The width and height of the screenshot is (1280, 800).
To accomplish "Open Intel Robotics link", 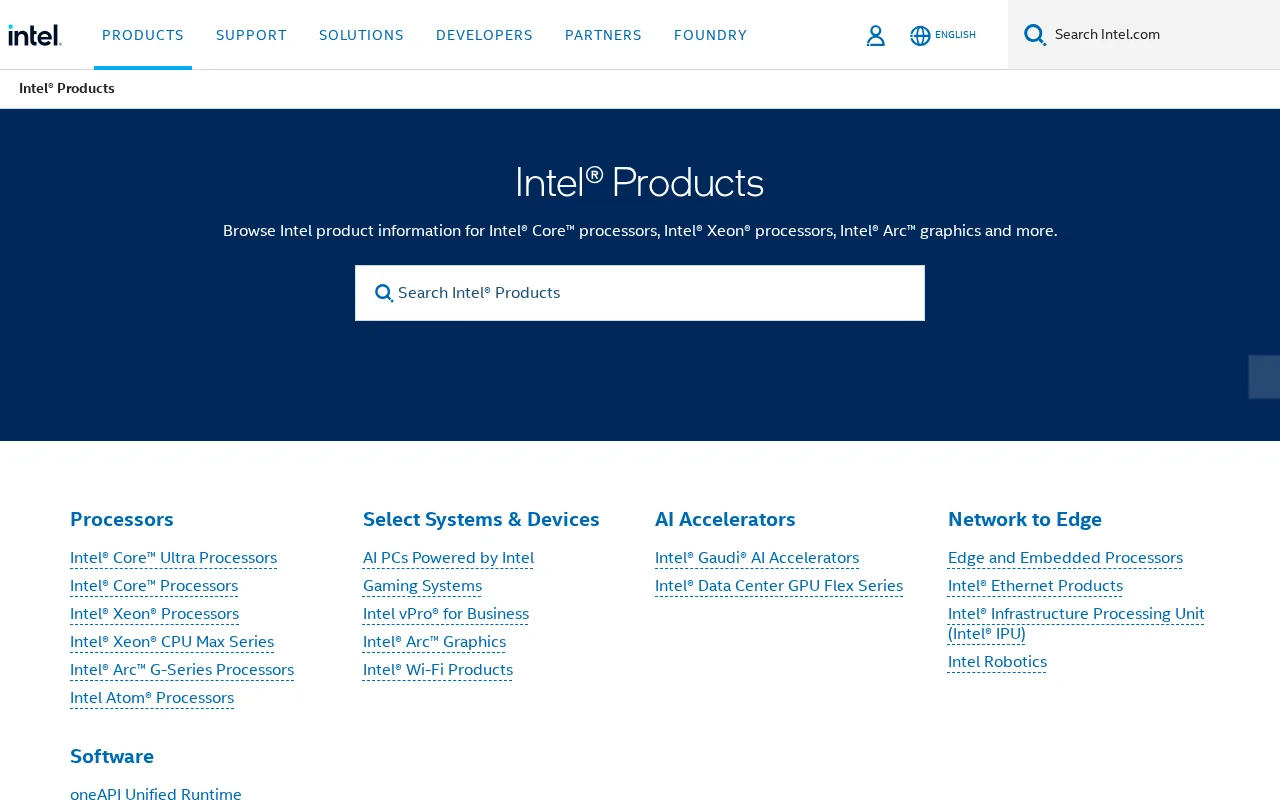I will (997, 662).
